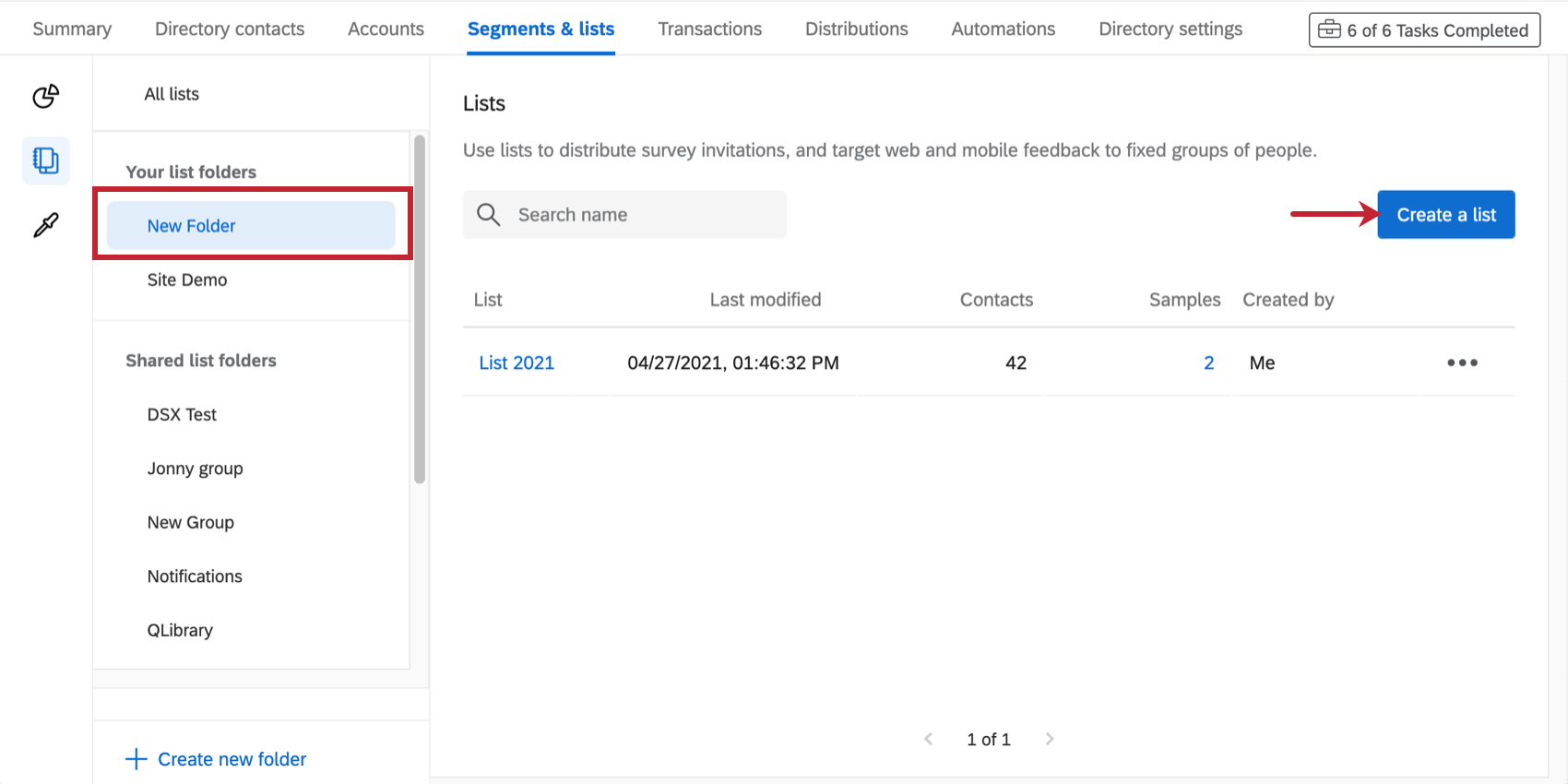
Task: Sort by Last modified column header
Action: coord(765,300)
